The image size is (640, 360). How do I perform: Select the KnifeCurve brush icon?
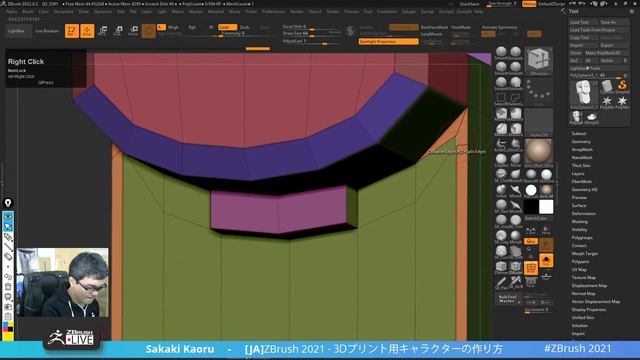click(x=501, y=144)
